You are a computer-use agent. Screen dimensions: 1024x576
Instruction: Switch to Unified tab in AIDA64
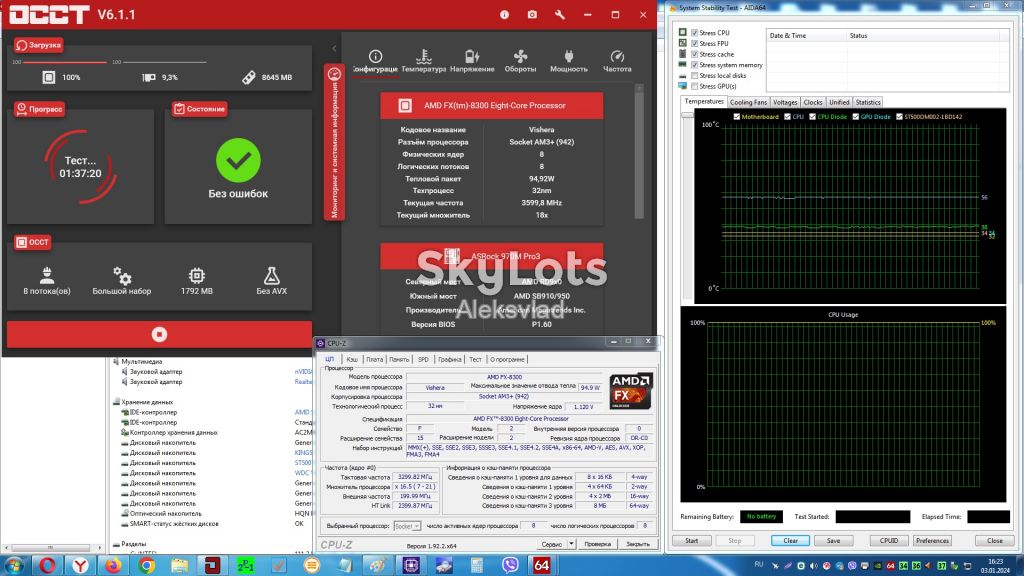click(x=839, y=103)
